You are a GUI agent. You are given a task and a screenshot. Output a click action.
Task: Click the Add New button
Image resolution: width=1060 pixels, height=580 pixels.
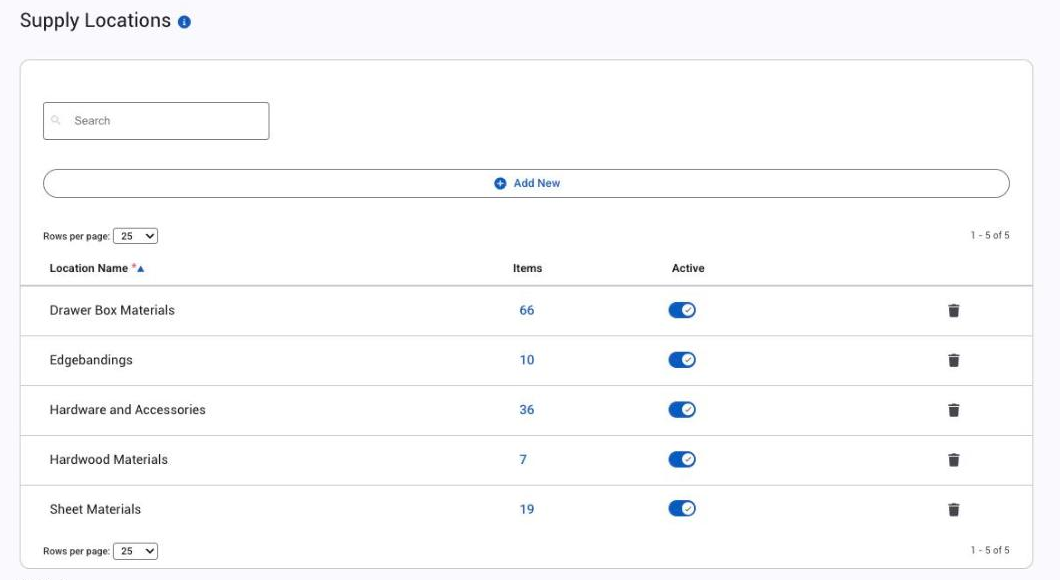click(526, 183)
